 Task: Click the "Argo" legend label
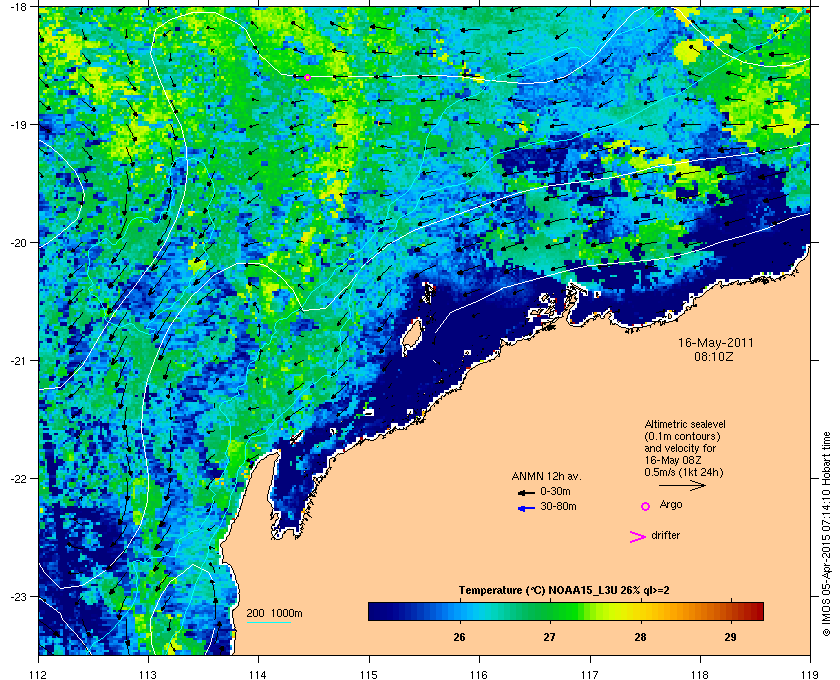pos(671,504)
